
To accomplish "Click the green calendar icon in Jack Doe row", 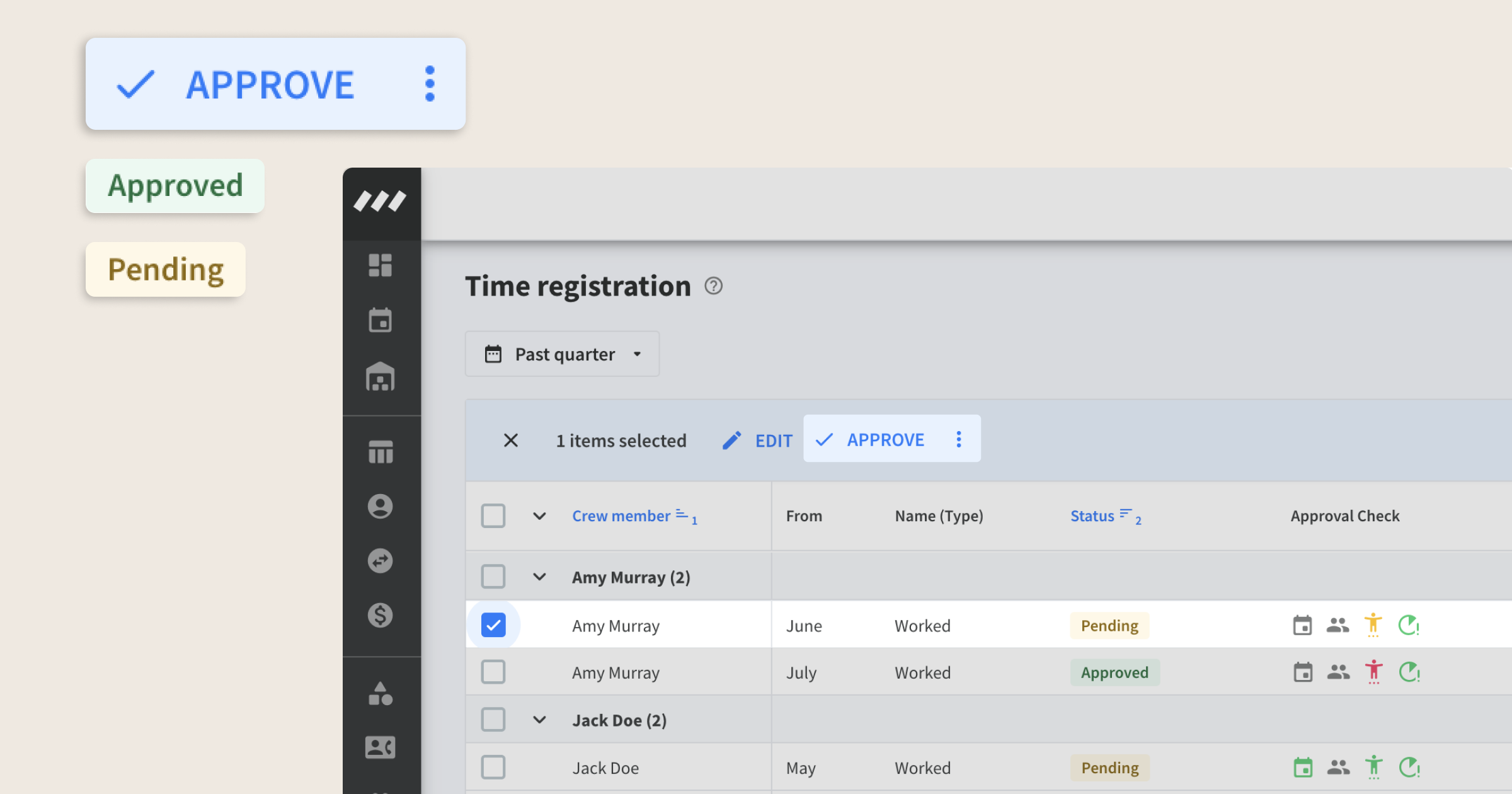I will tap(1302, 768).
